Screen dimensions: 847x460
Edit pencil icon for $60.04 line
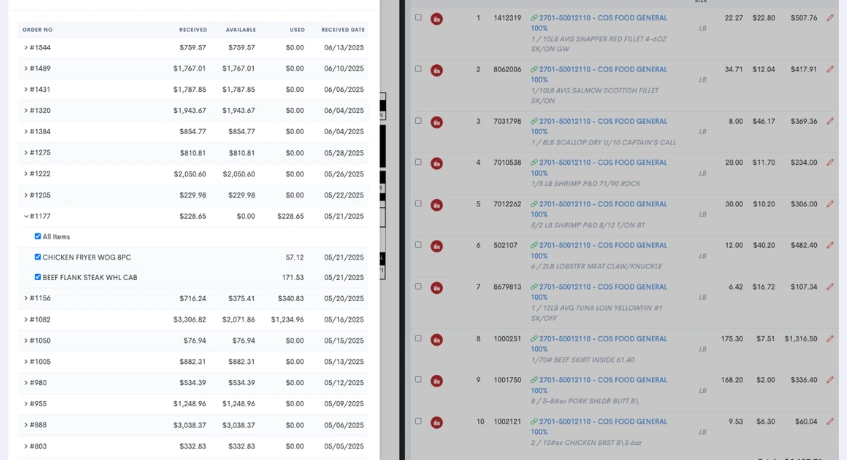tap(830, 422)
